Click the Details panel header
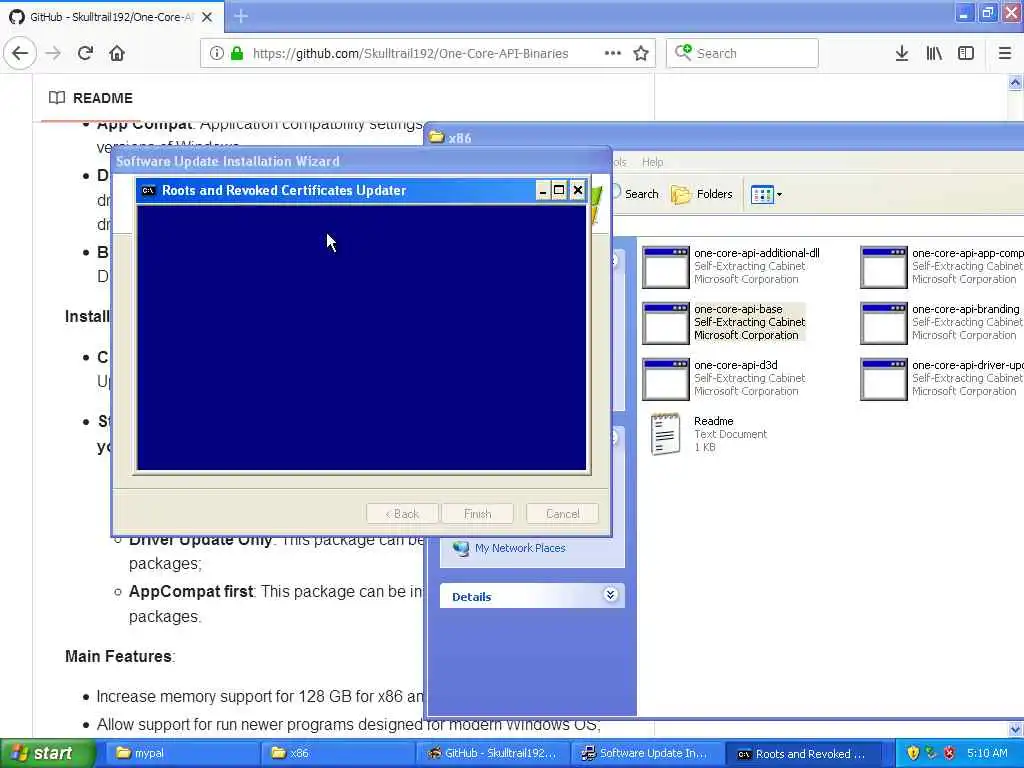The height and width of the screenshot is (768, 1024). [532, 596]
